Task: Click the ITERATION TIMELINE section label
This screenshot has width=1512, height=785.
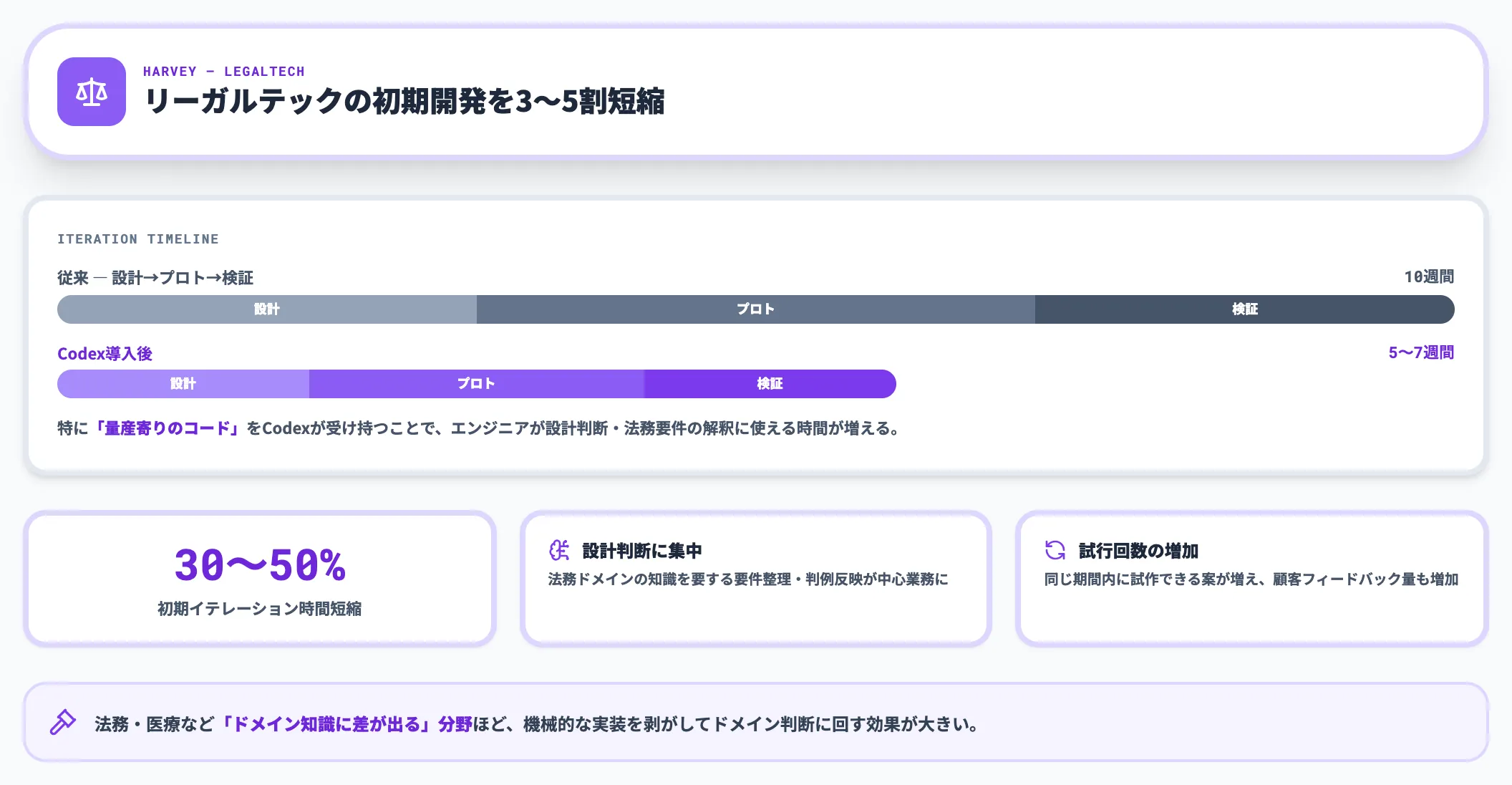Action: (x=138, y=239)
